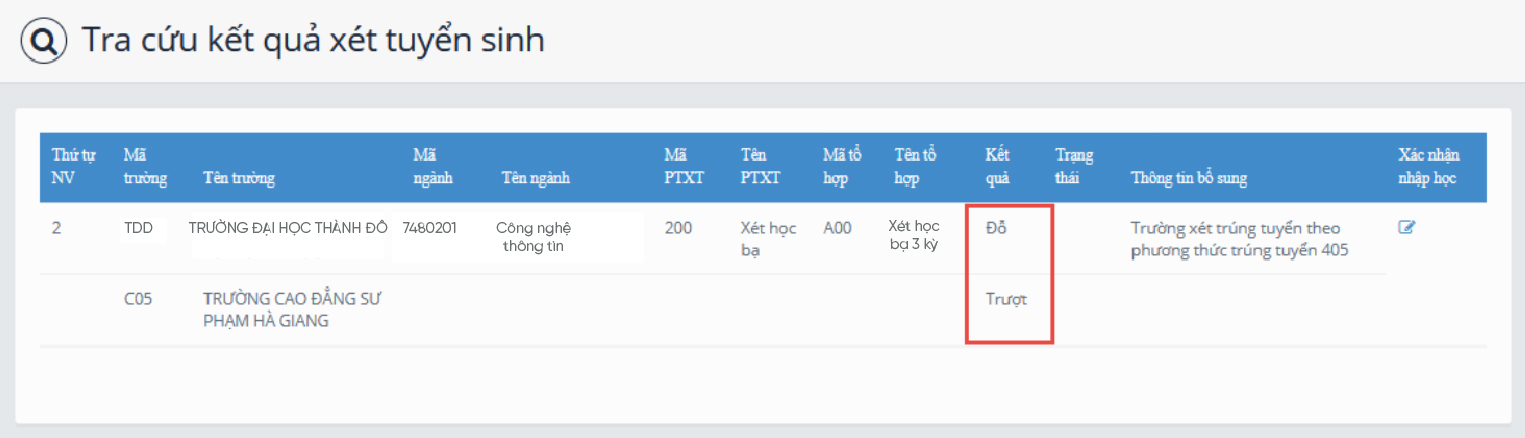This screenshot has width=1525, height=438.
Task: Click the 'Xét học bạ 3 kỳ' cell
Action: tap(914, 235)
